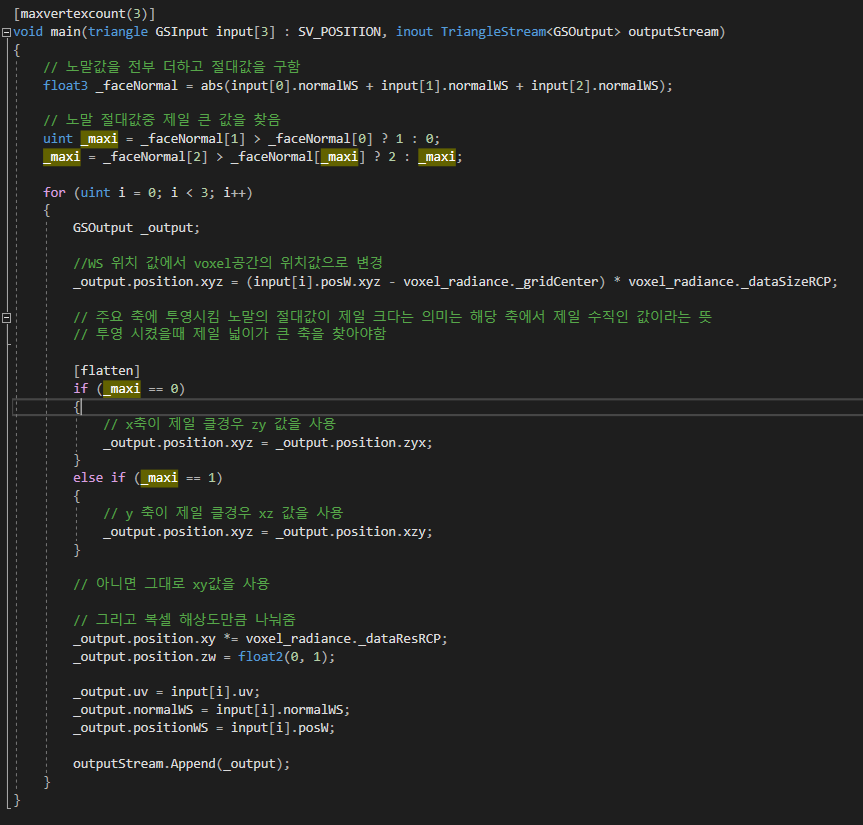Click comment '// 아니면 그대로 xy값을 사용'
This screenshot has width=863, height=825.
click(171, 584)
